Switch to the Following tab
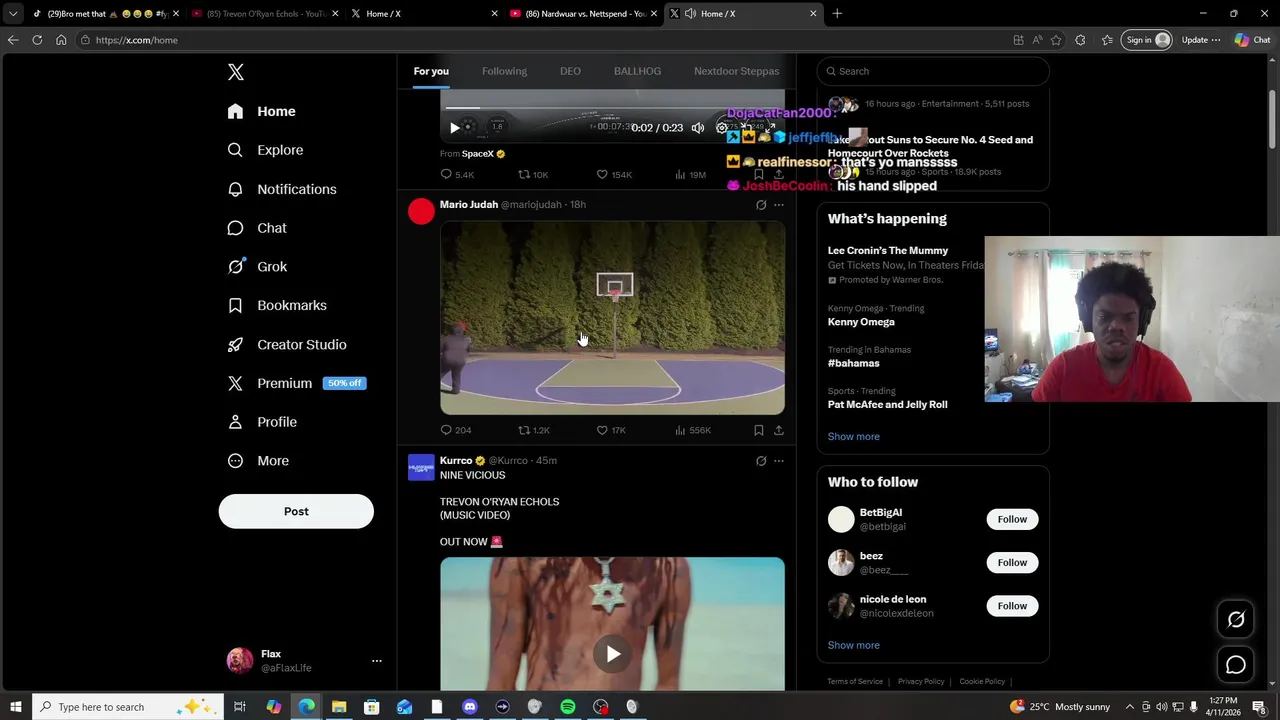1280x720 pixels. (504, 71)
